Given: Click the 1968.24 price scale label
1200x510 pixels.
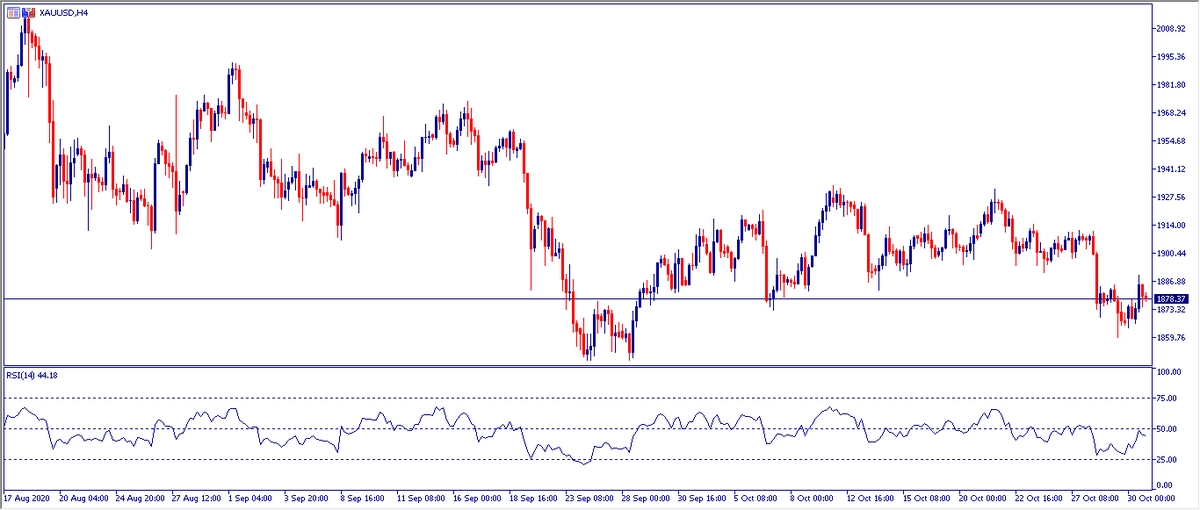Looking at the screenshot, I should coord(1170,113).
